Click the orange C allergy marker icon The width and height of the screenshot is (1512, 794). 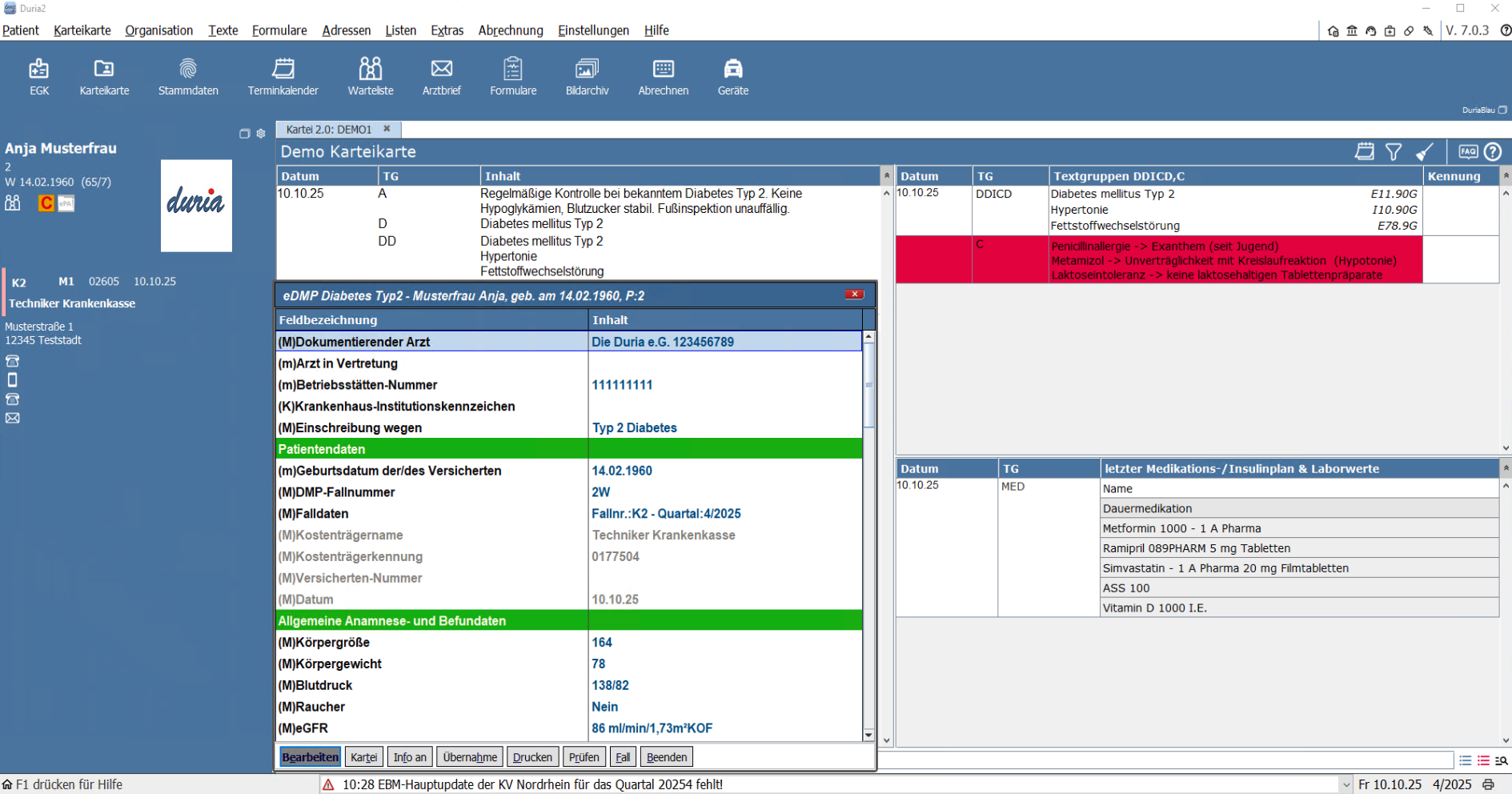(x=46, y=203)
